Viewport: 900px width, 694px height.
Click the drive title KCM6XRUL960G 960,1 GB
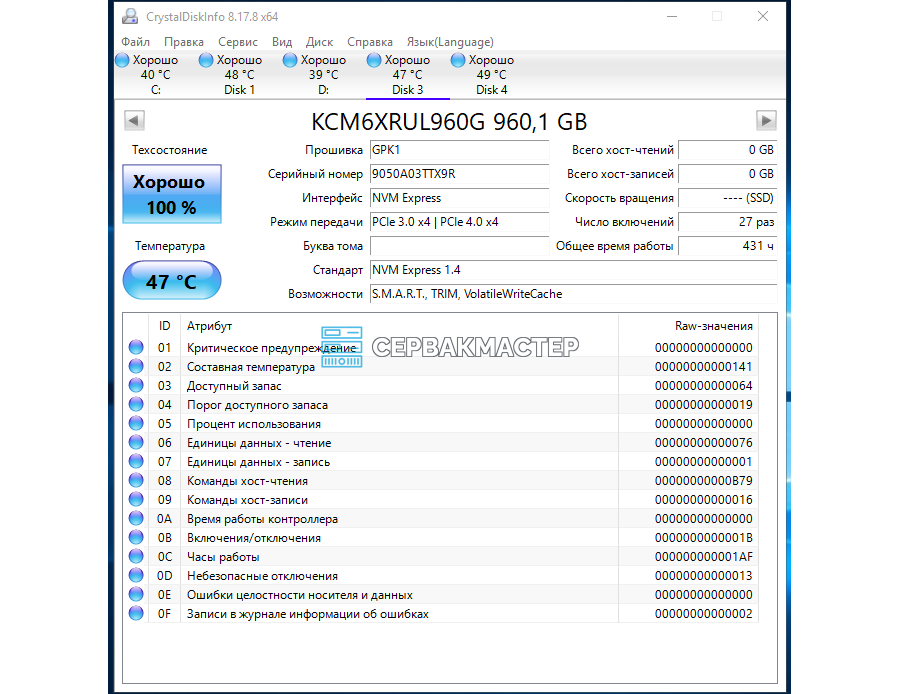449,122
